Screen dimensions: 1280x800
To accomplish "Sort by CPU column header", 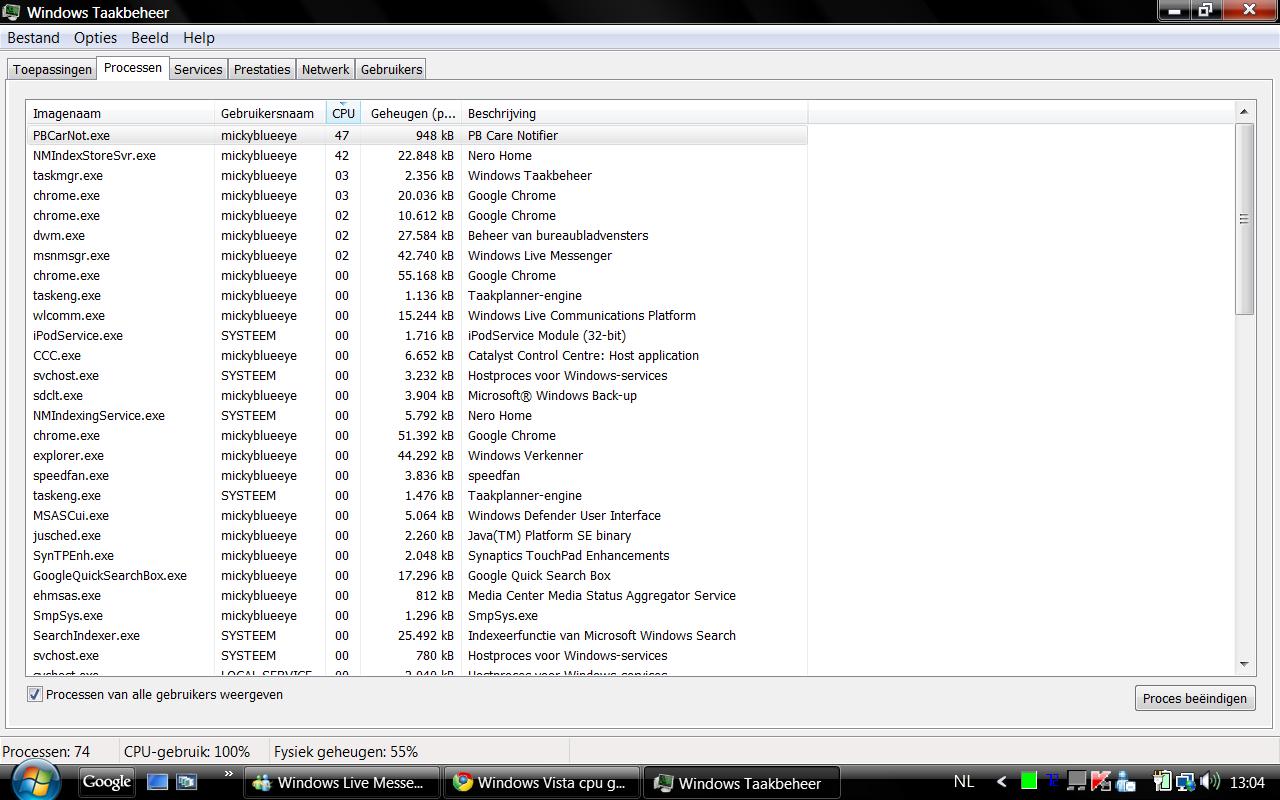I will point(343,113).
